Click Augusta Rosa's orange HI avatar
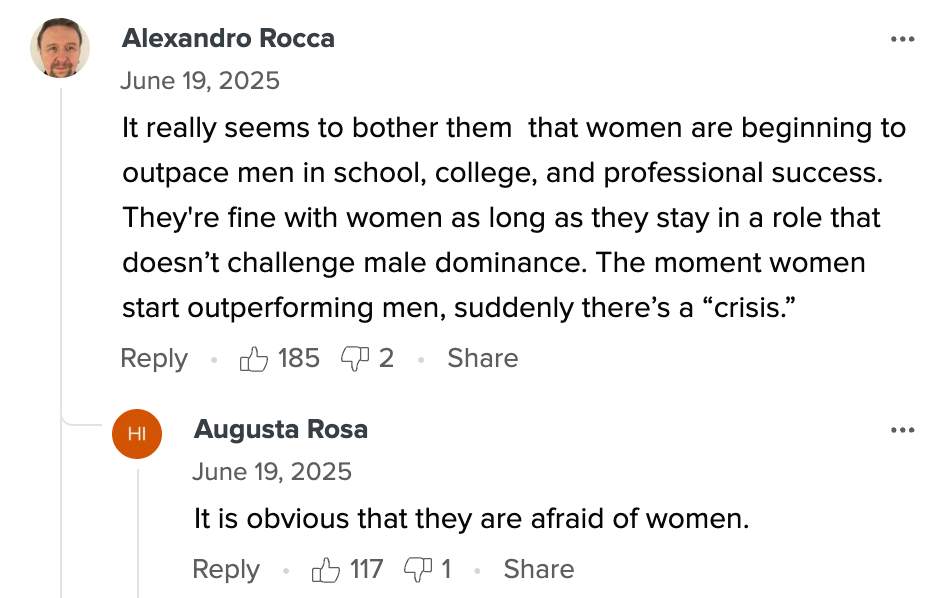 click(137, 433)
